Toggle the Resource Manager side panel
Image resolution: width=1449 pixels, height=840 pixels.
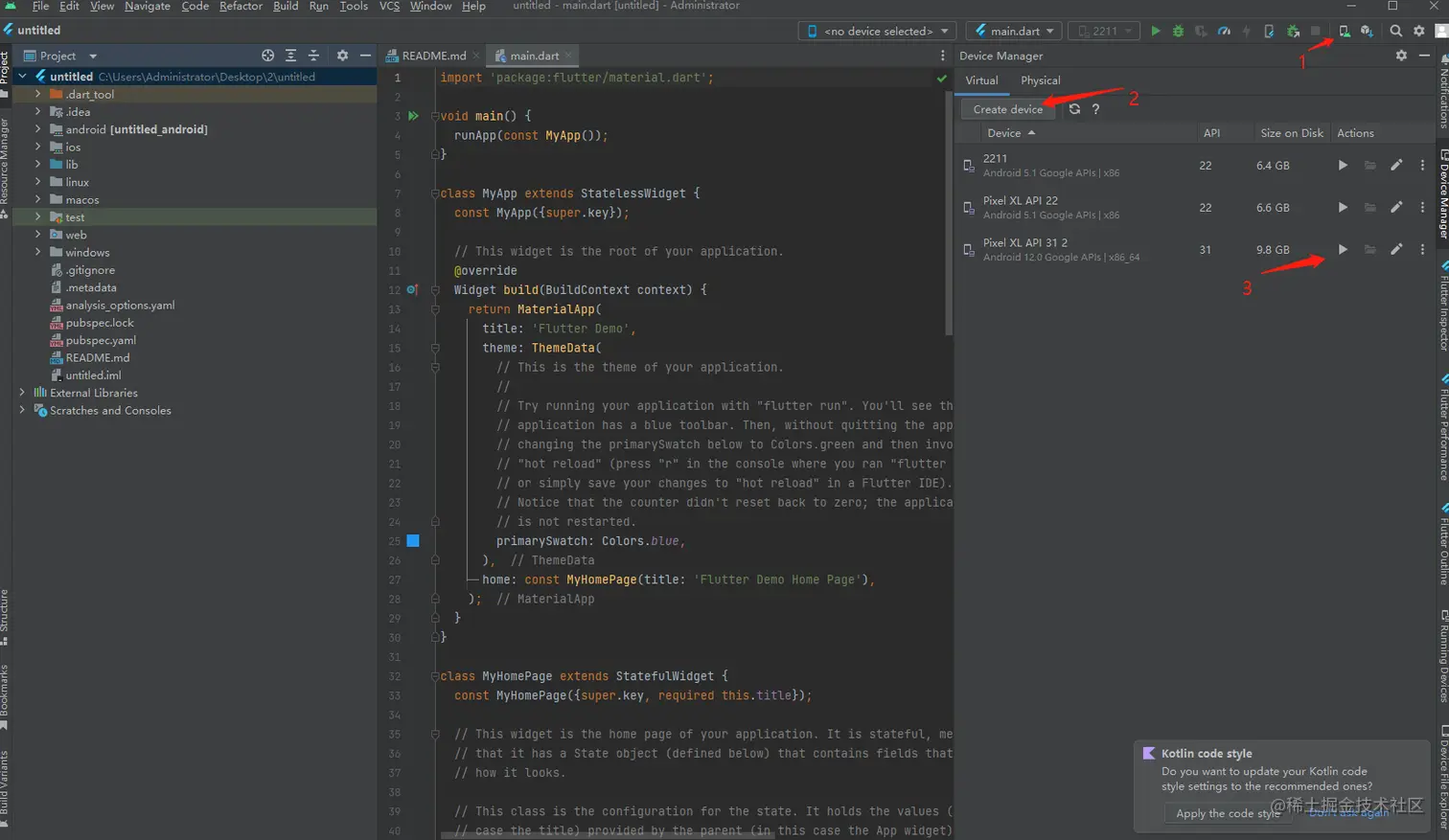(x=5, y=163)
